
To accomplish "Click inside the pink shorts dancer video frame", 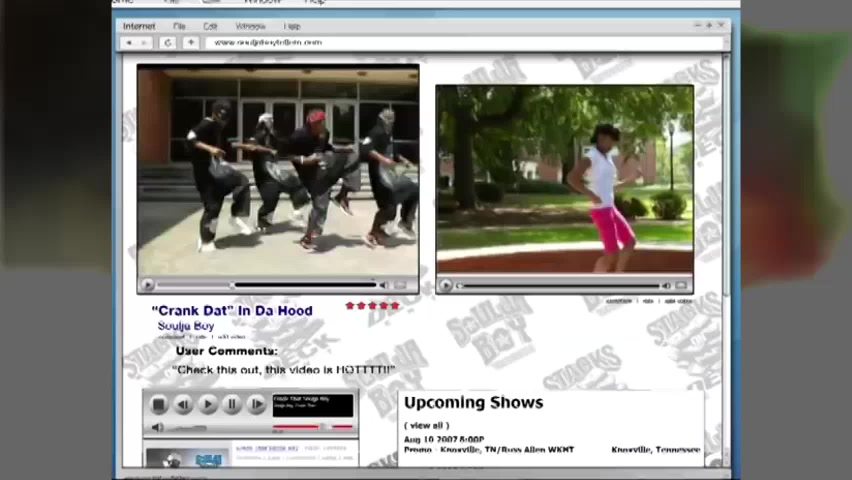I will click(565, 179).
